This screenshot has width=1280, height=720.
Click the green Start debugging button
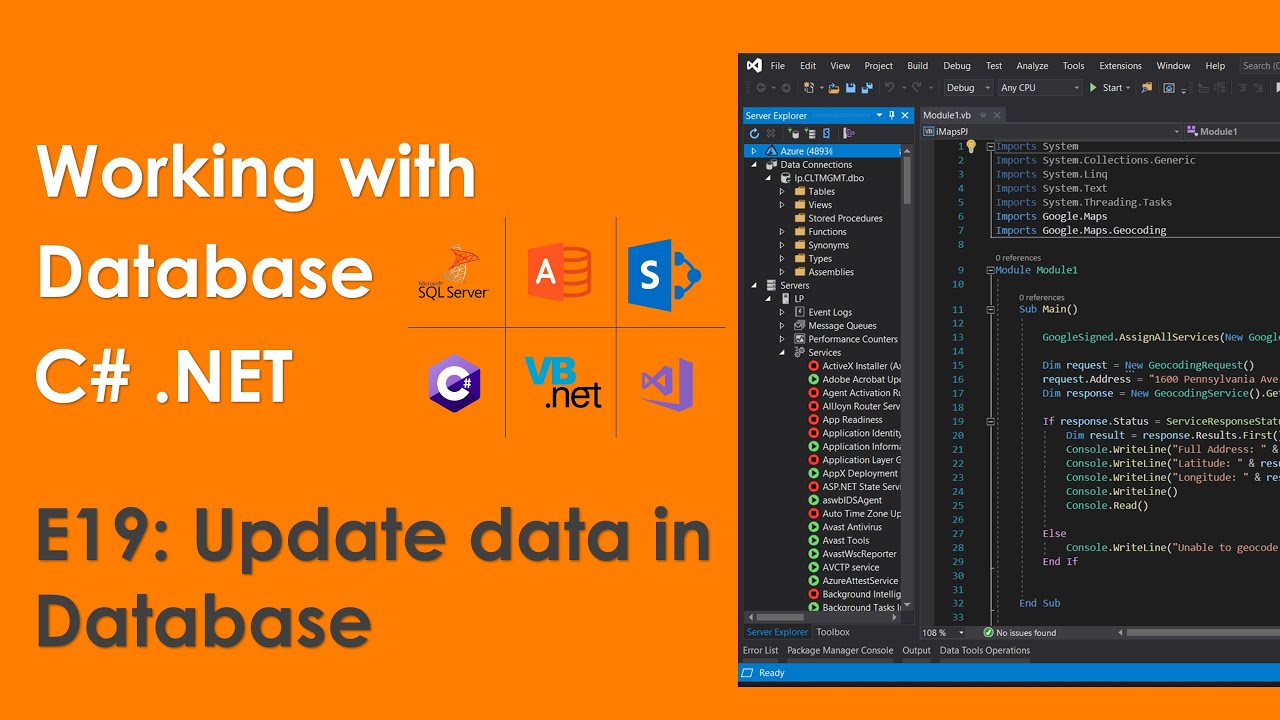pos(1106,88)
